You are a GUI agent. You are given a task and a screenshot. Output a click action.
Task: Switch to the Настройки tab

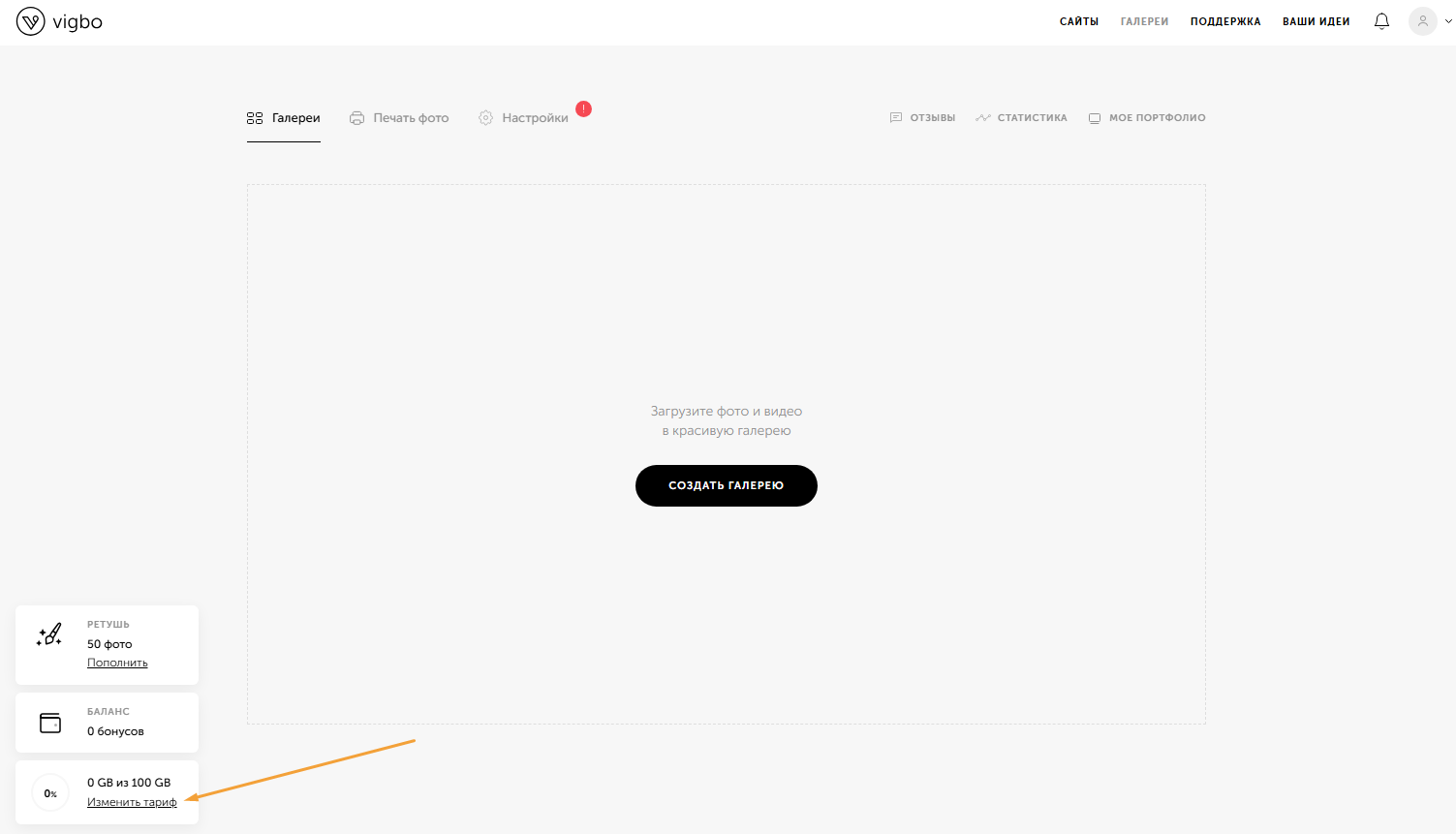point(535,118)
